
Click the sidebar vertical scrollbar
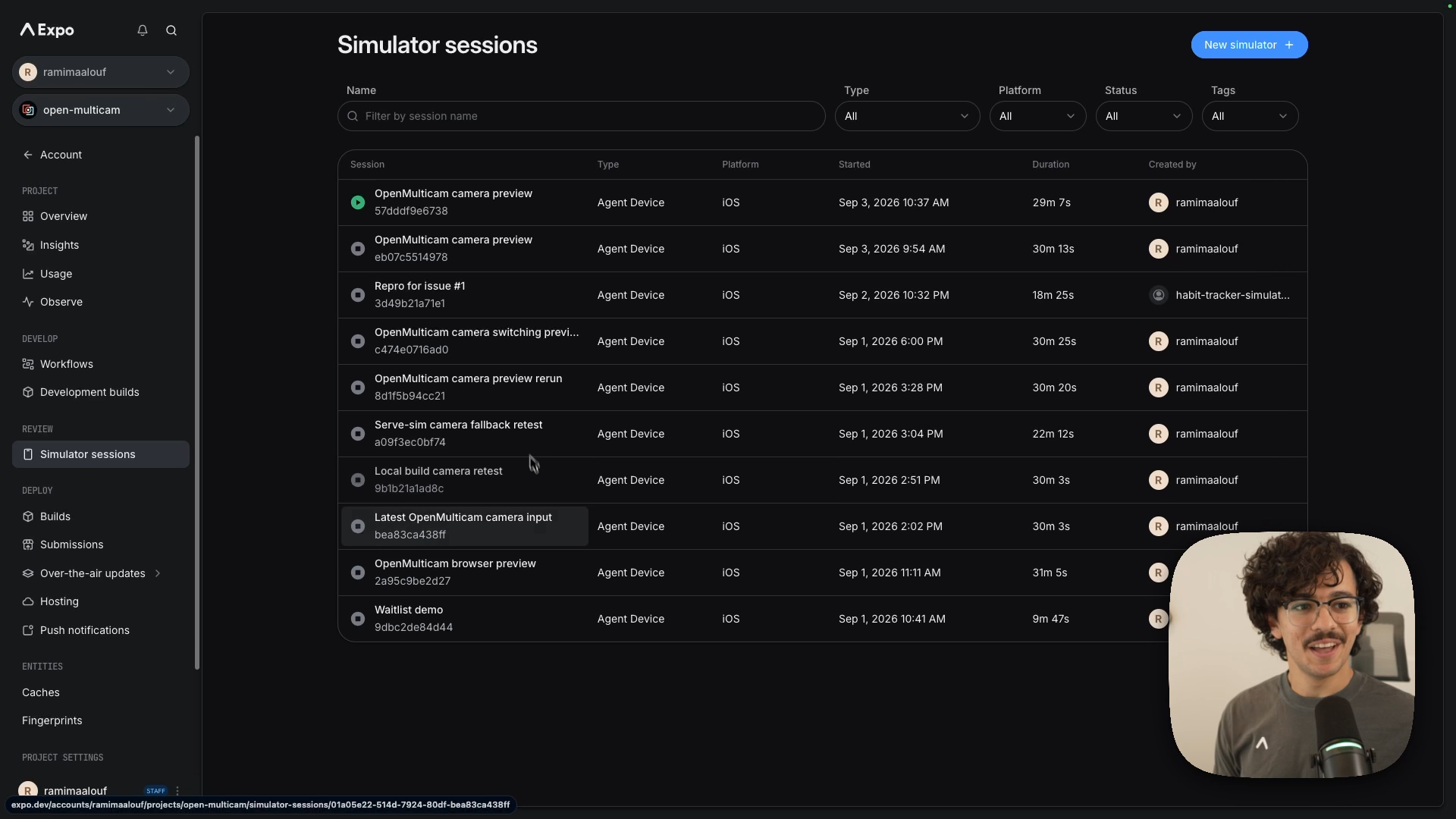pyautogui.click(x=197, y=403)
